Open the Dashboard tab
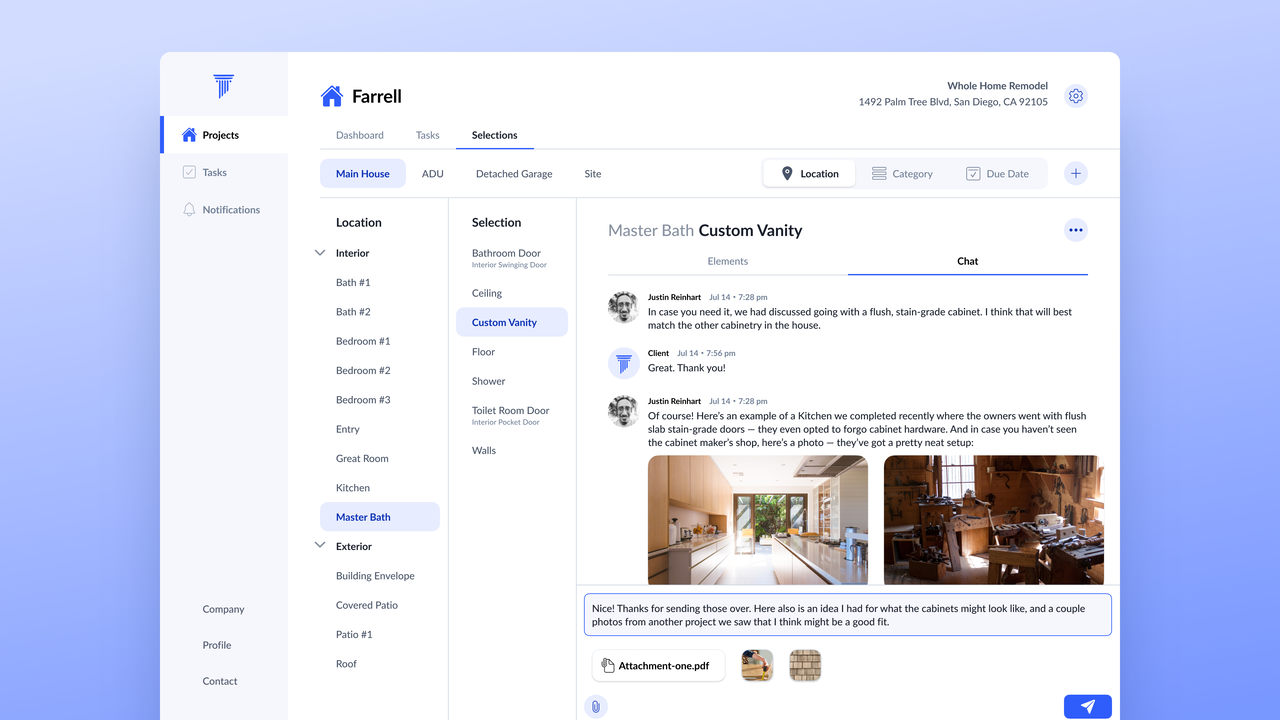1280x720 pixels. point(359,135)
